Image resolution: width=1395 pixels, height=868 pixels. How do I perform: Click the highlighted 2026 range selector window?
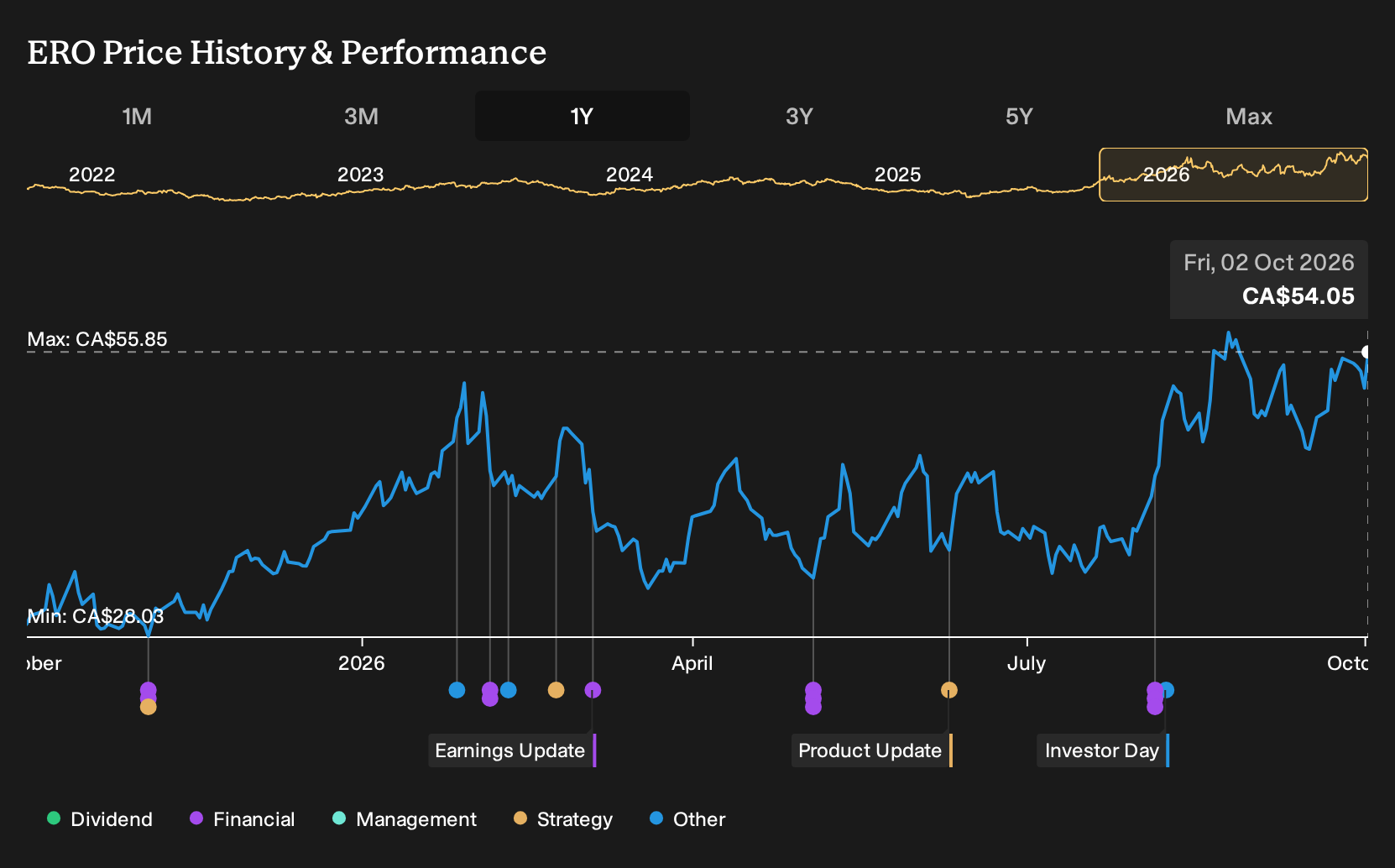[x=1233, y=175]
